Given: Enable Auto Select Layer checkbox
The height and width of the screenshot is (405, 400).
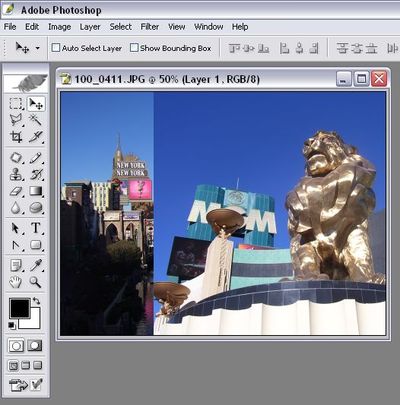Looking at the screenshot, I should click(x=55, y=48).
